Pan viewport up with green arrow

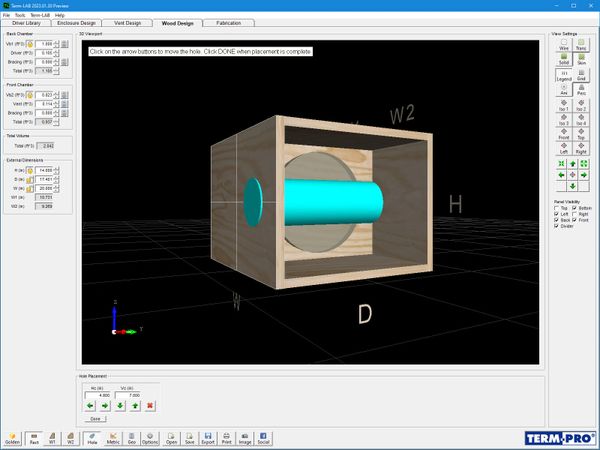pyautogui.click(x=572, y=164)
